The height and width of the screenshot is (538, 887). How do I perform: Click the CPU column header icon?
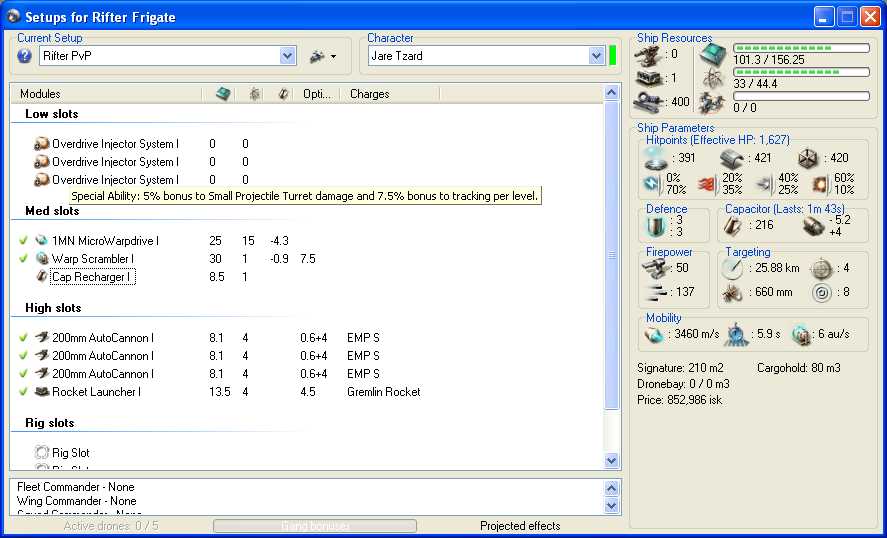coord(223,94)
